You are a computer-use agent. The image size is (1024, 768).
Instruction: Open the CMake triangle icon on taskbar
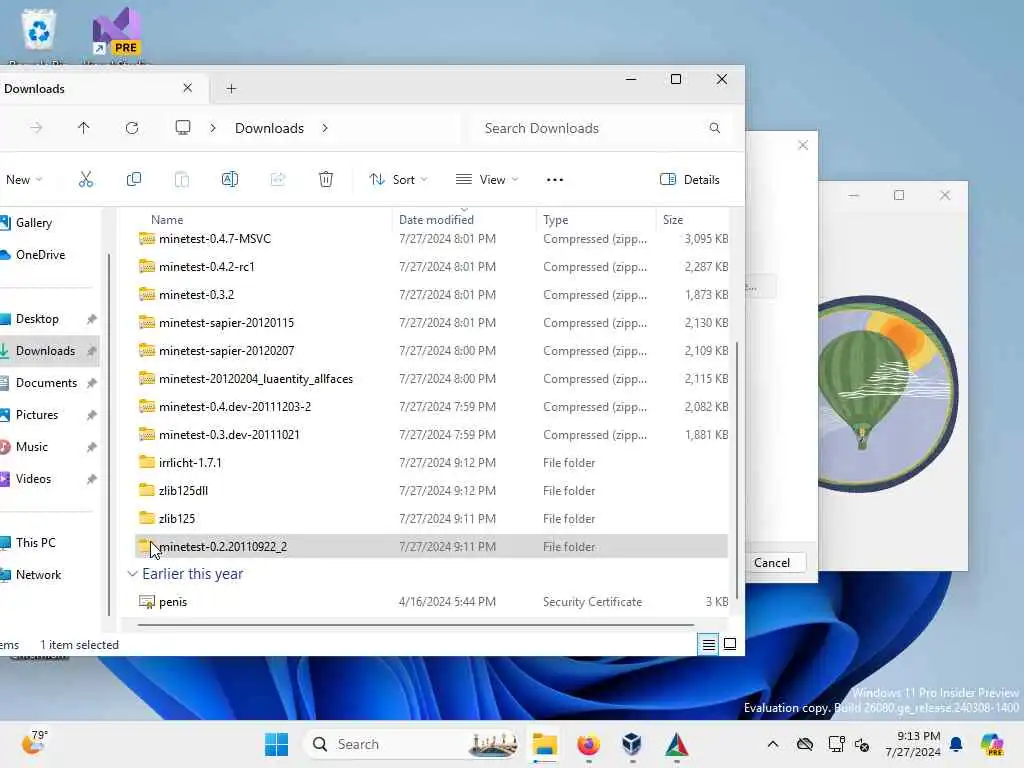[x=677, y=744]
